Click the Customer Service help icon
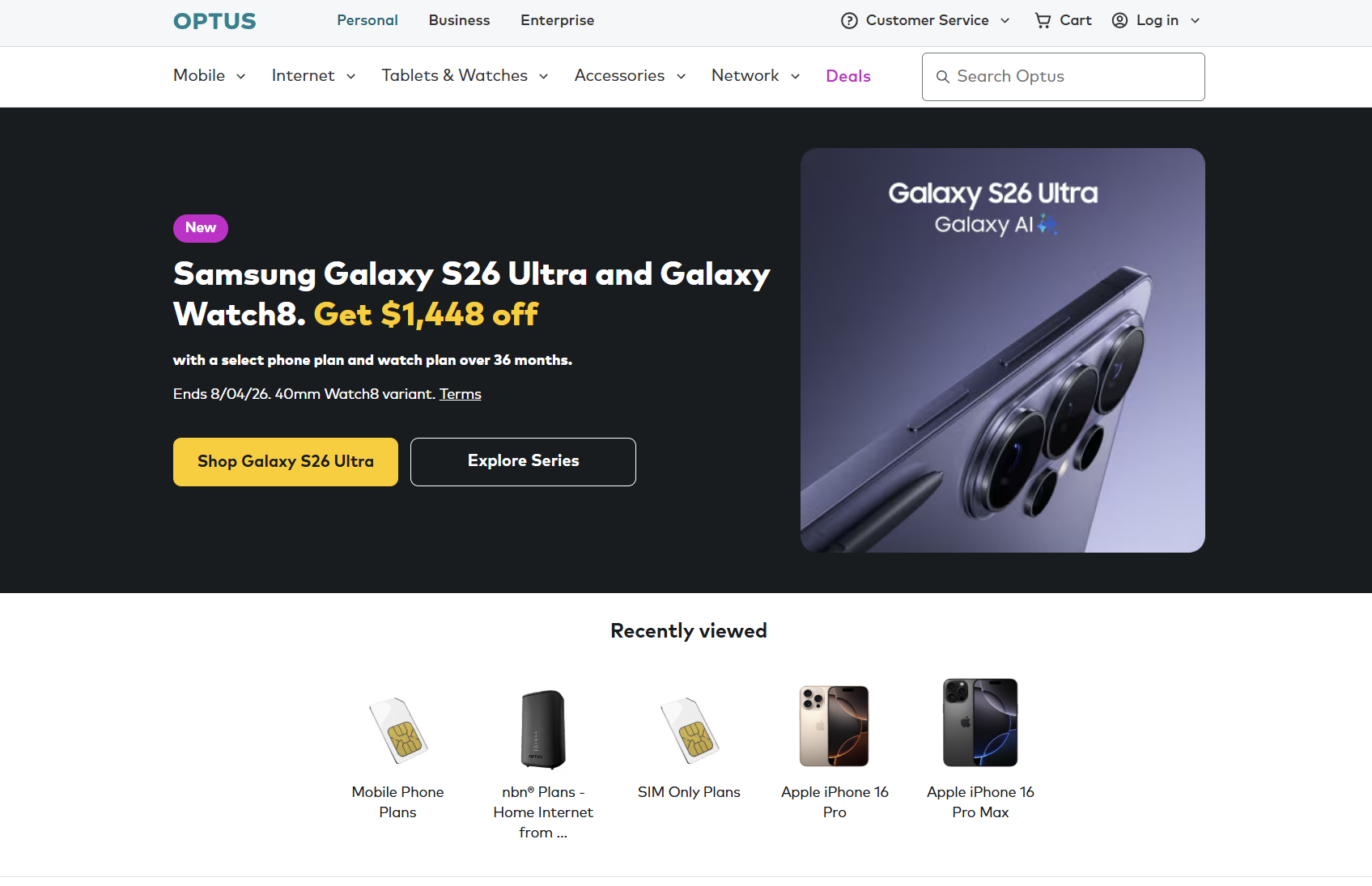 click(x=848, y=20)
